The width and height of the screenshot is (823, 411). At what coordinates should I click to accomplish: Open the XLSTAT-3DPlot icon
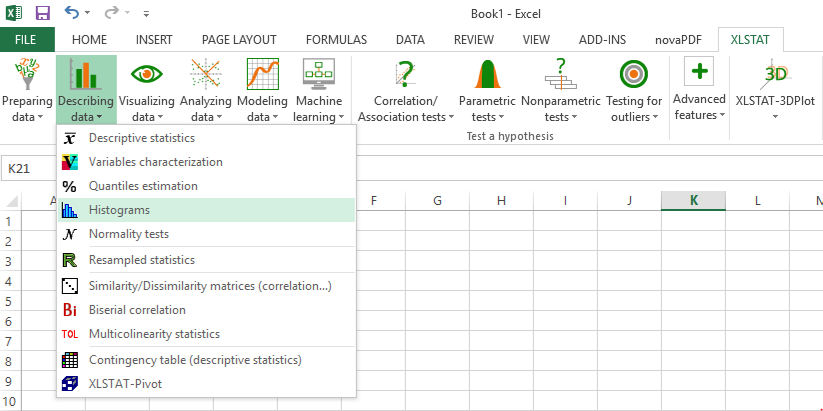(x=775, y=74)
